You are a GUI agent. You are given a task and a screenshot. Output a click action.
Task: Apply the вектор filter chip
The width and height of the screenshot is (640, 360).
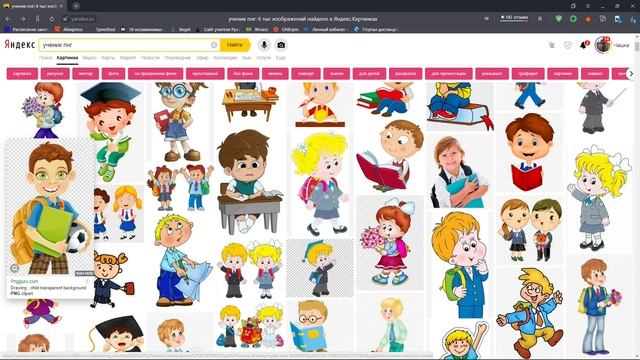point(86,73)
